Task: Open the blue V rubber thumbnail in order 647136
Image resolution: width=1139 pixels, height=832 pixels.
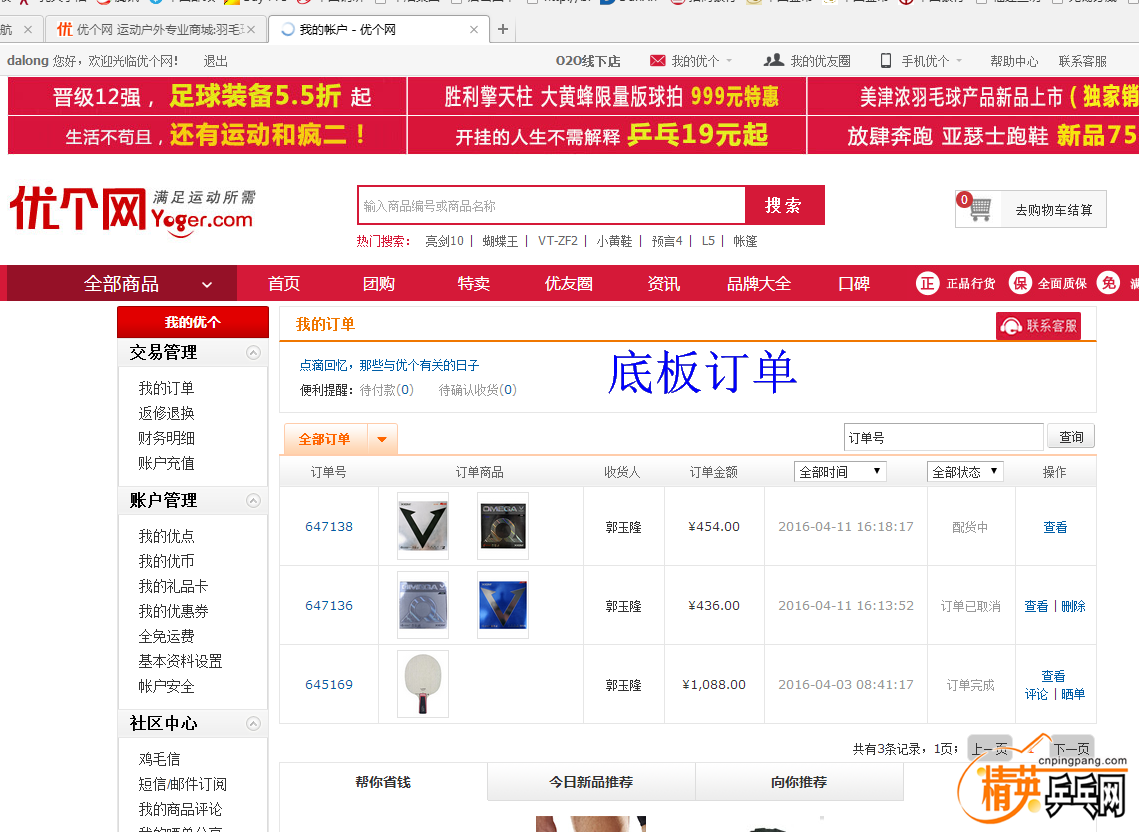Action: click(x=503, y=605)
